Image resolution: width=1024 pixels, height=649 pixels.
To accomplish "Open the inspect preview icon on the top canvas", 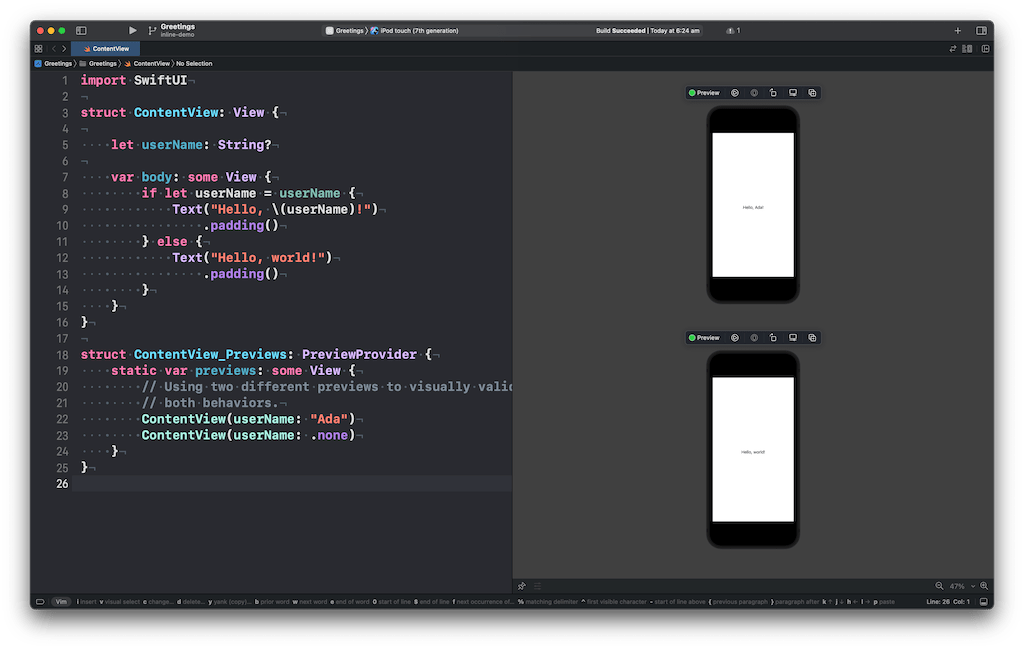I will (x=753, y=92).
